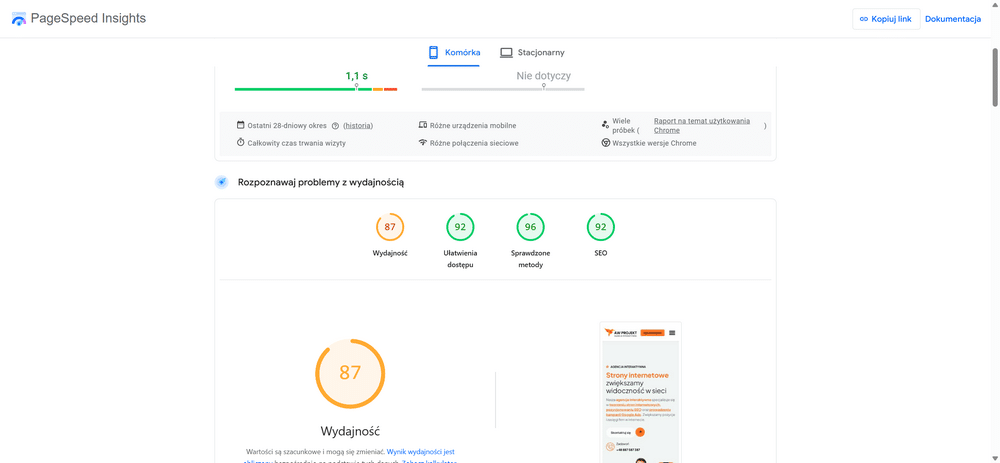1000x463 pixels.
Task: Click the Wartości są szacunkowe description text
Action: coord(316,451)
